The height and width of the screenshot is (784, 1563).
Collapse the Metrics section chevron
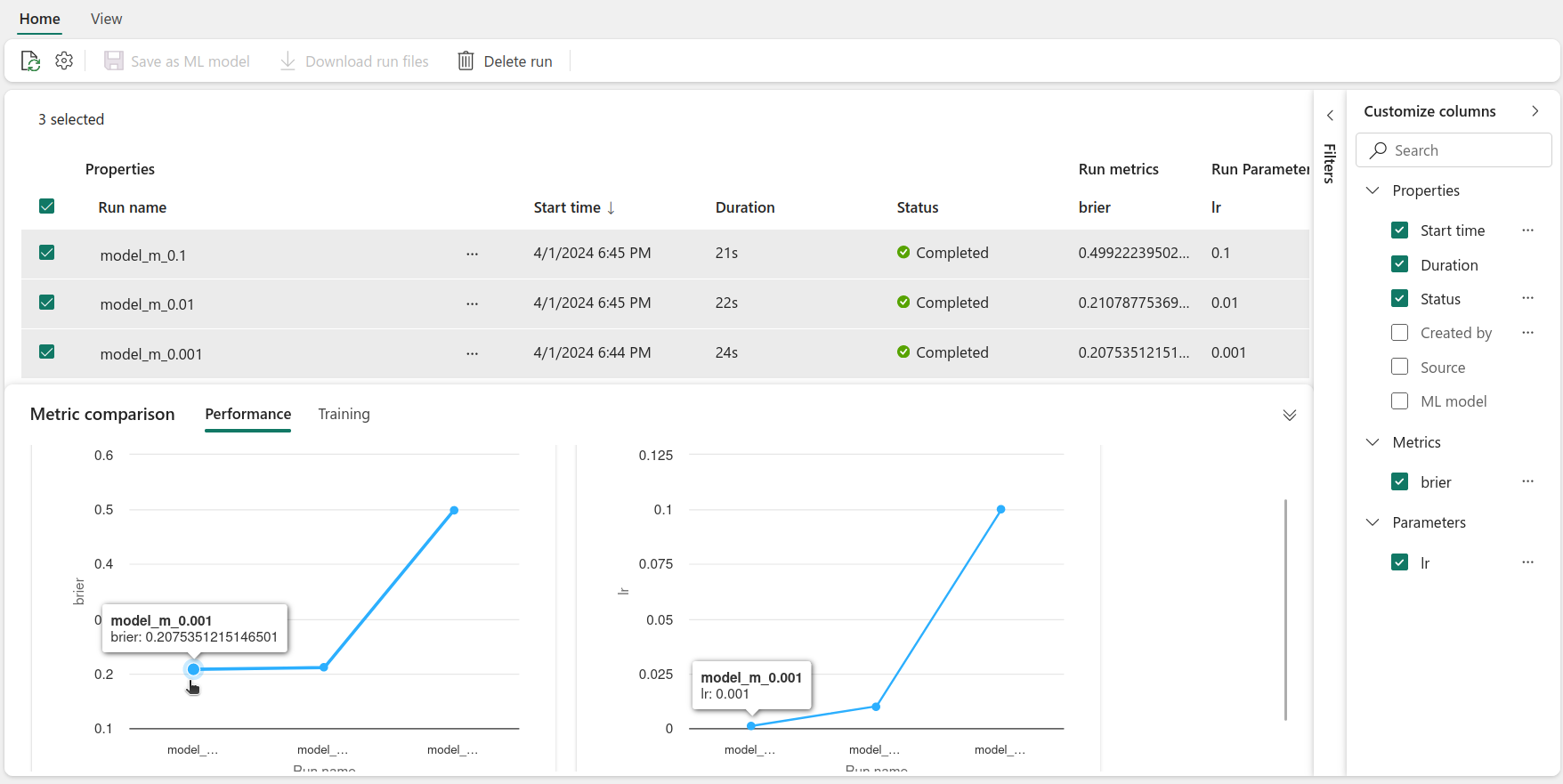pos(1373,442)
